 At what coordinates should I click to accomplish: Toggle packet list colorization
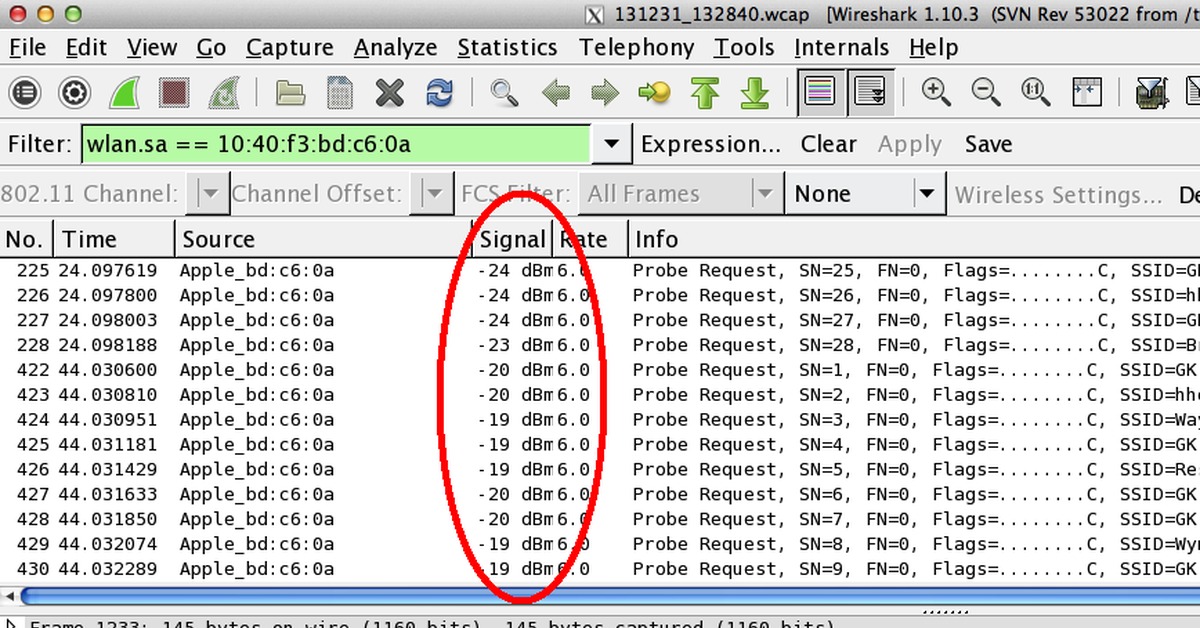tap(820, 93)
